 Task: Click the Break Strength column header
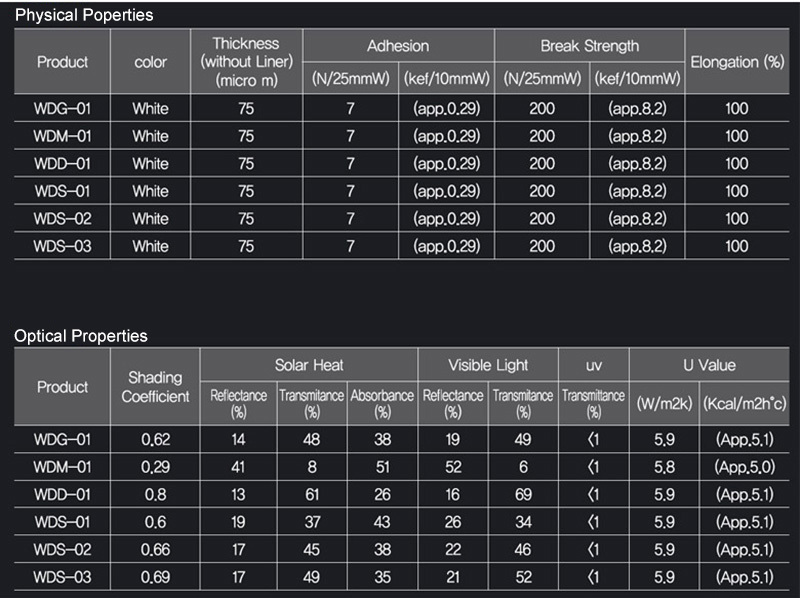[589, 46]
